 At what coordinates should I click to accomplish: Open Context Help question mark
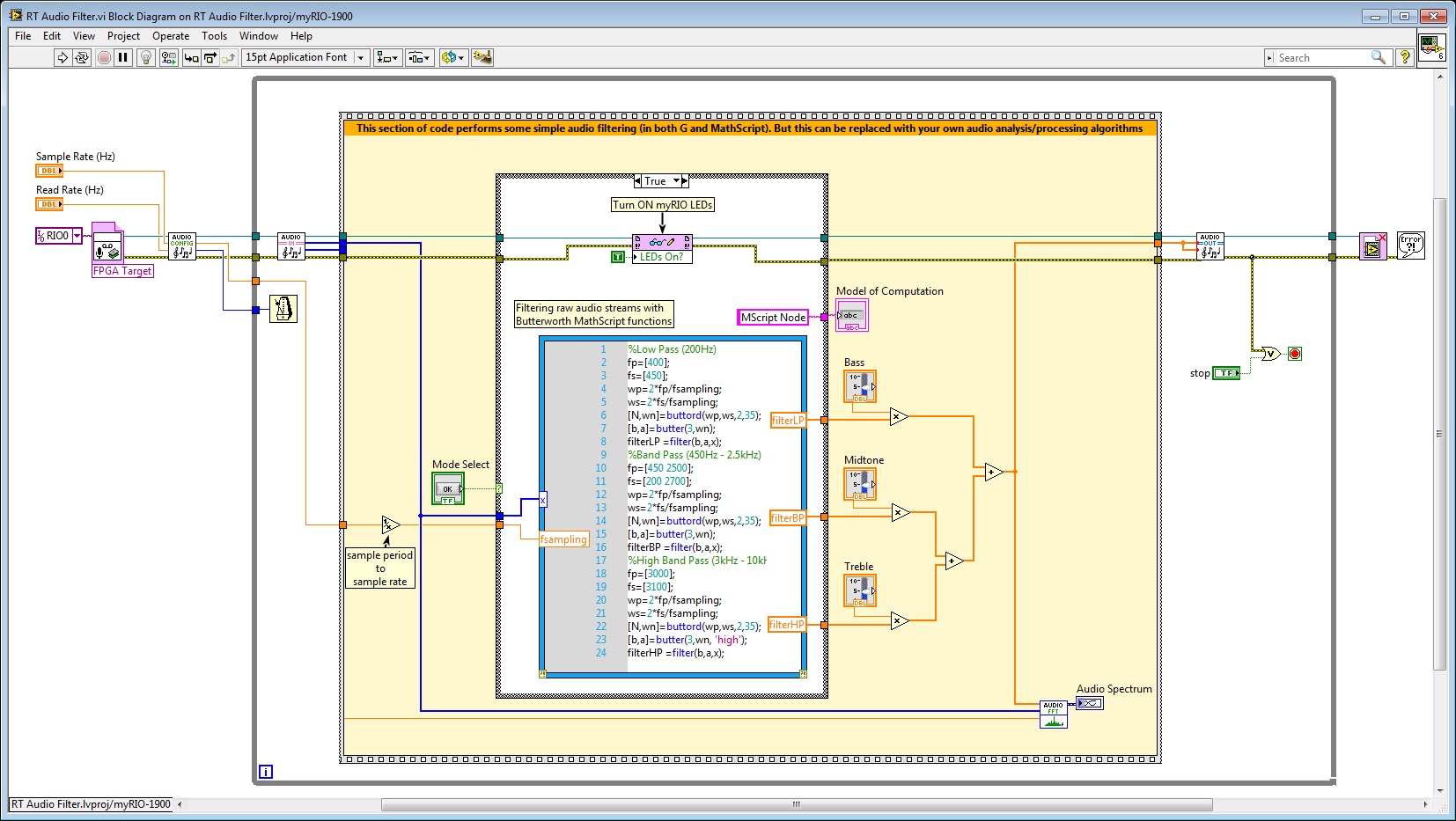(x=1405, y=58)
